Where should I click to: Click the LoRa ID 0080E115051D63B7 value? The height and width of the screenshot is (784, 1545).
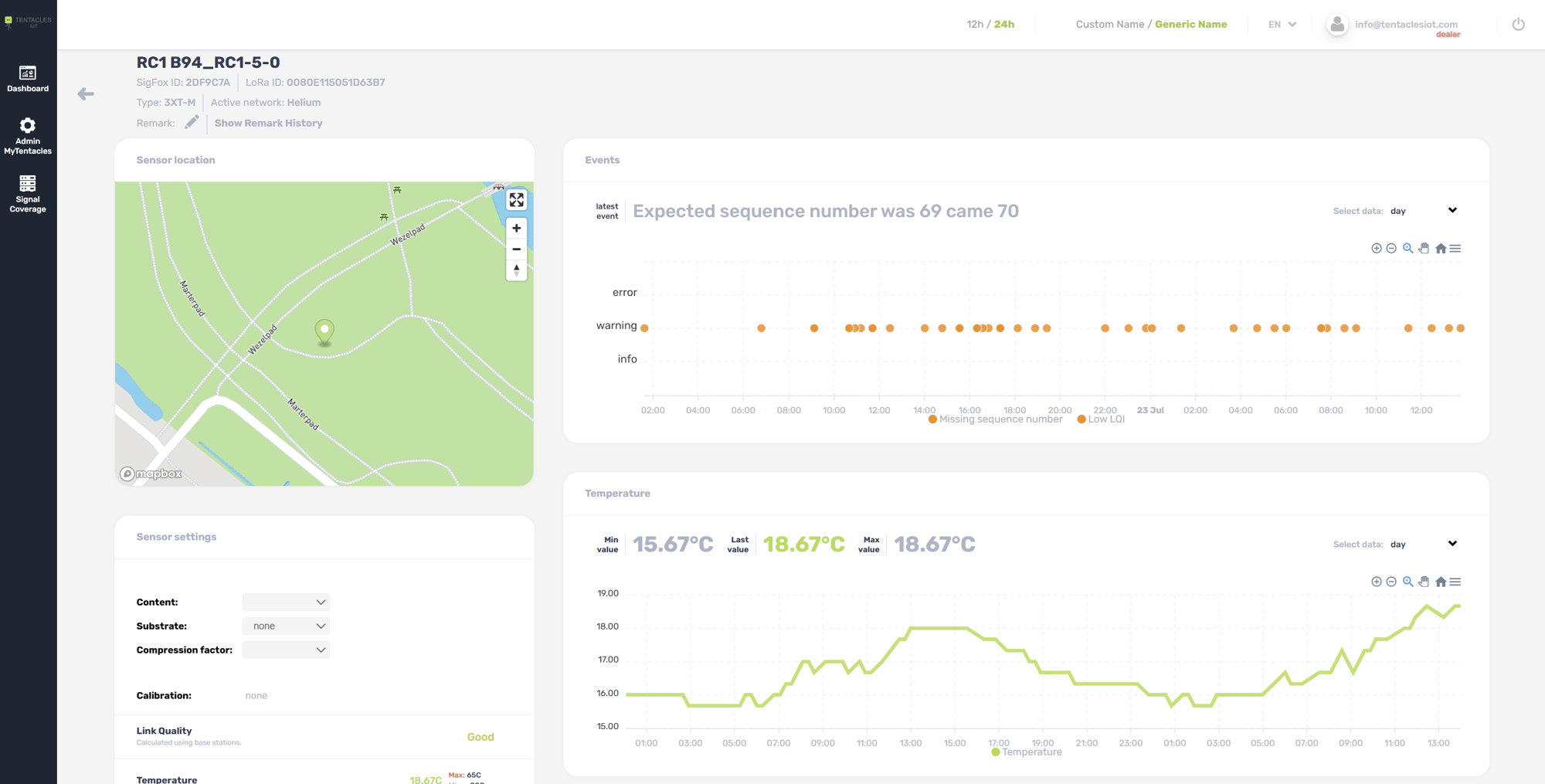(335, 82)
